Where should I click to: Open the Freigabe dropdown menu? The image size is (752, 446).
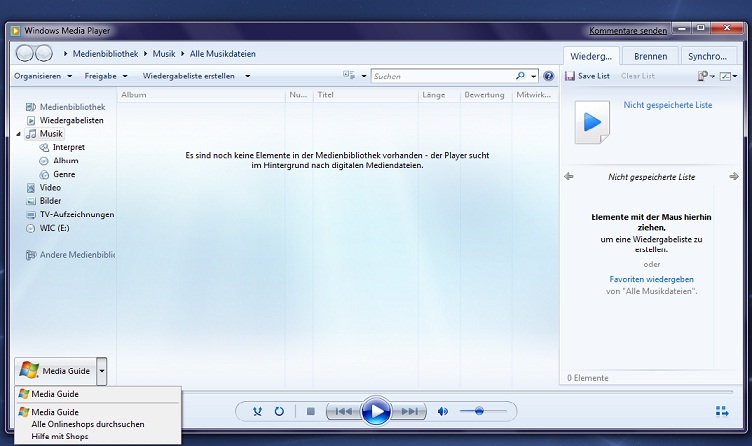[x=106, y=76]
